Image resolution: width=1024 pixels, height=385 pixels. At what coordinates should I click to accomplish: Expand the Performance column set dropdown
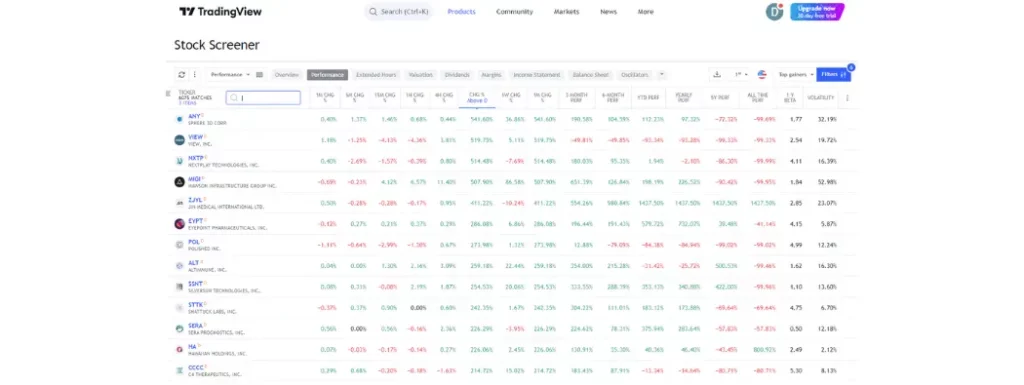tap(230, 74)
